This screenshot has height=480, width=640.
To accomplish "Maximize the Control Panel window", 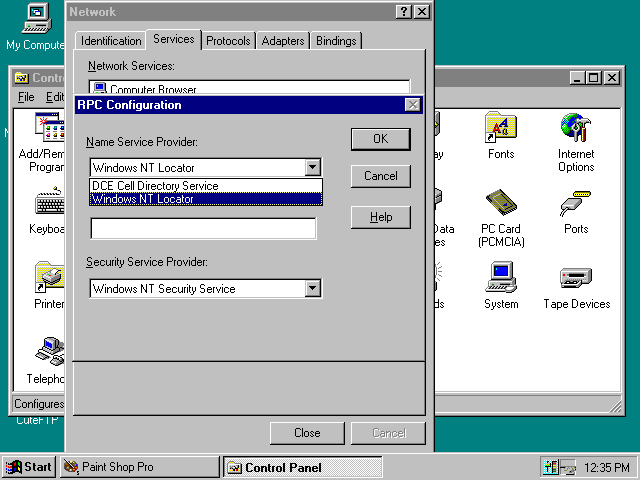I will pyautogui.click(x=594, y=78).
